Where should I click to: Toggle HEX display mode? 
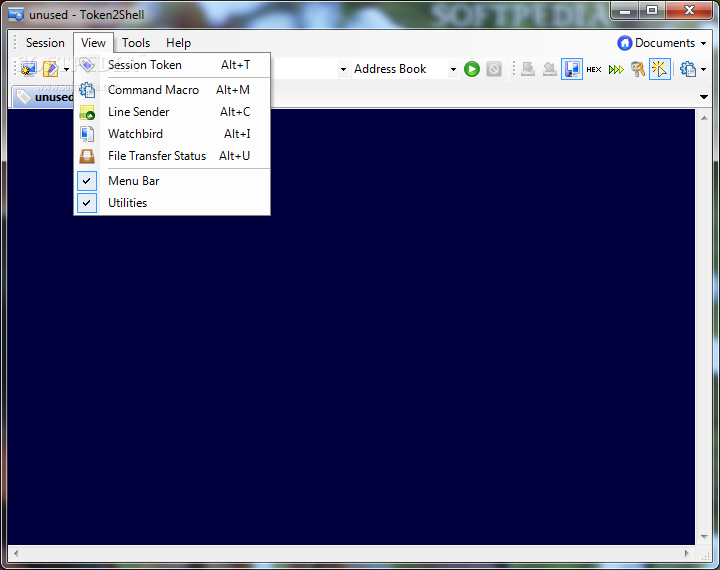pos(594,69)
